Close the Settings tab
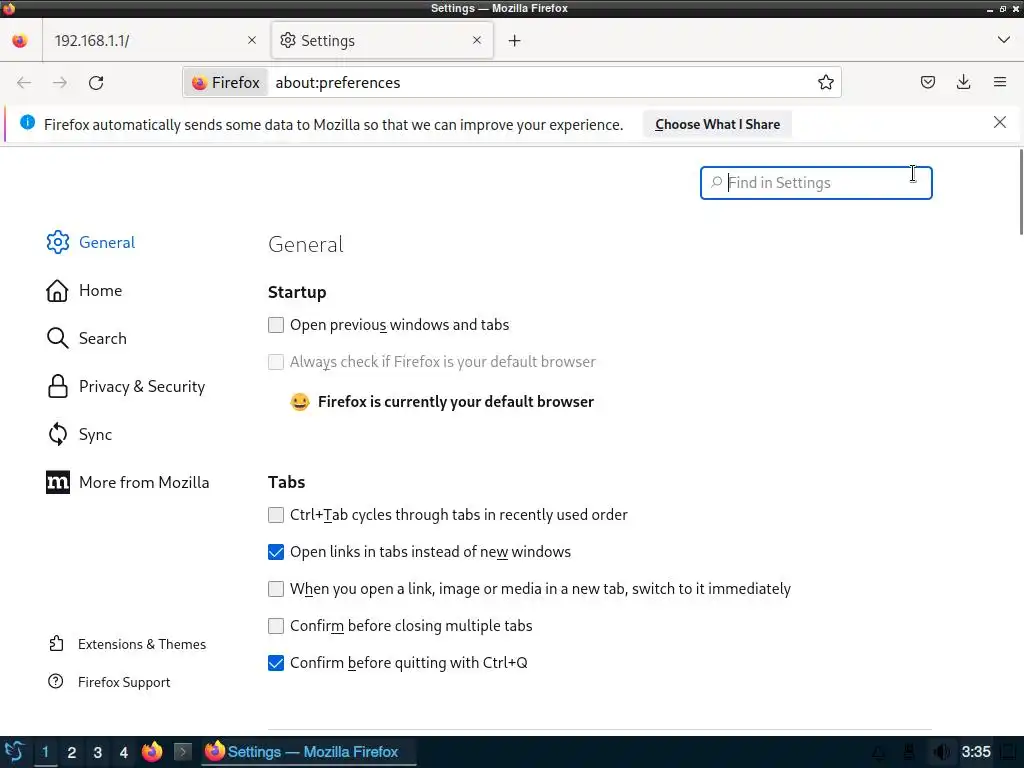 coord(477,40)
